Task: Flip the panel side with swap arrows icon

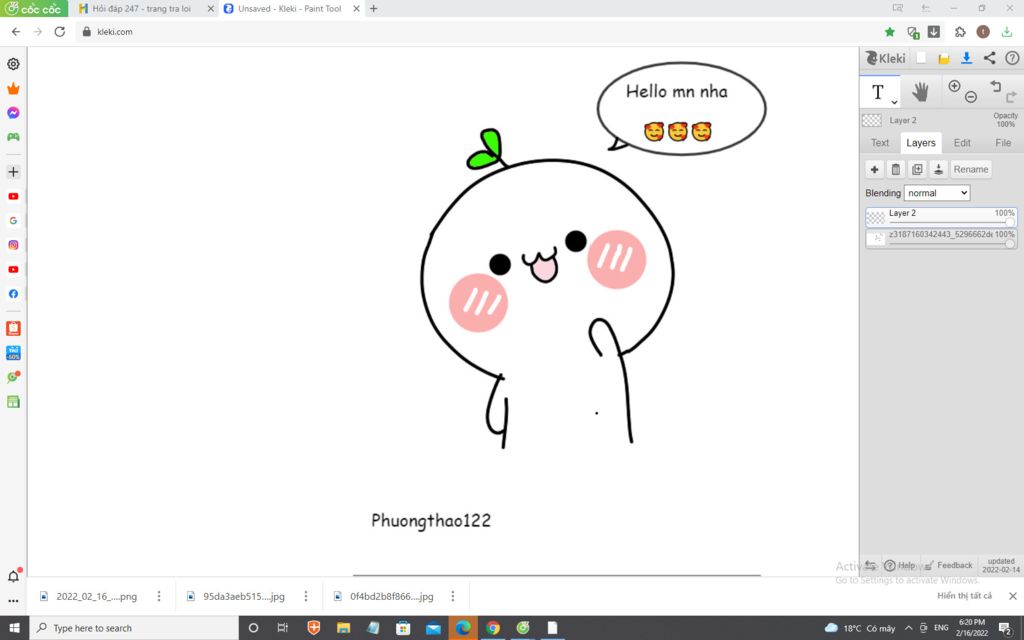Action: click(x=871, y=566)
